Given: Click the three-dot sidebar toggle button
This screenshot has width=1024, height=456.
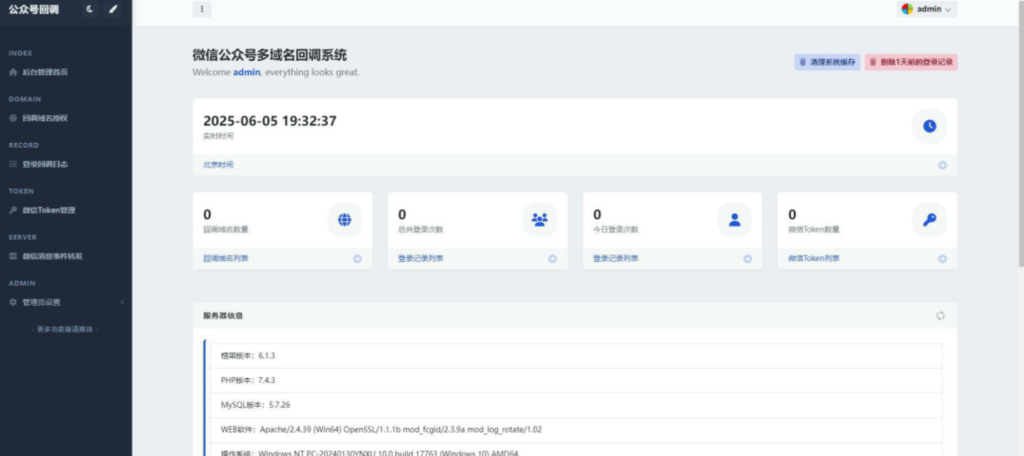Looking at the screenshot, I should [x=202, y=9].
